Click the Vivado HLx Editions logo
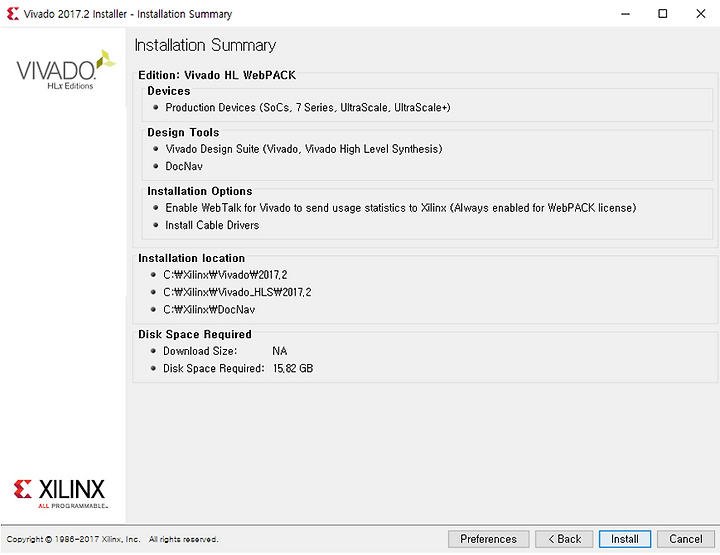720x555 pixels. pyautogui.click(x=66, y=70)
